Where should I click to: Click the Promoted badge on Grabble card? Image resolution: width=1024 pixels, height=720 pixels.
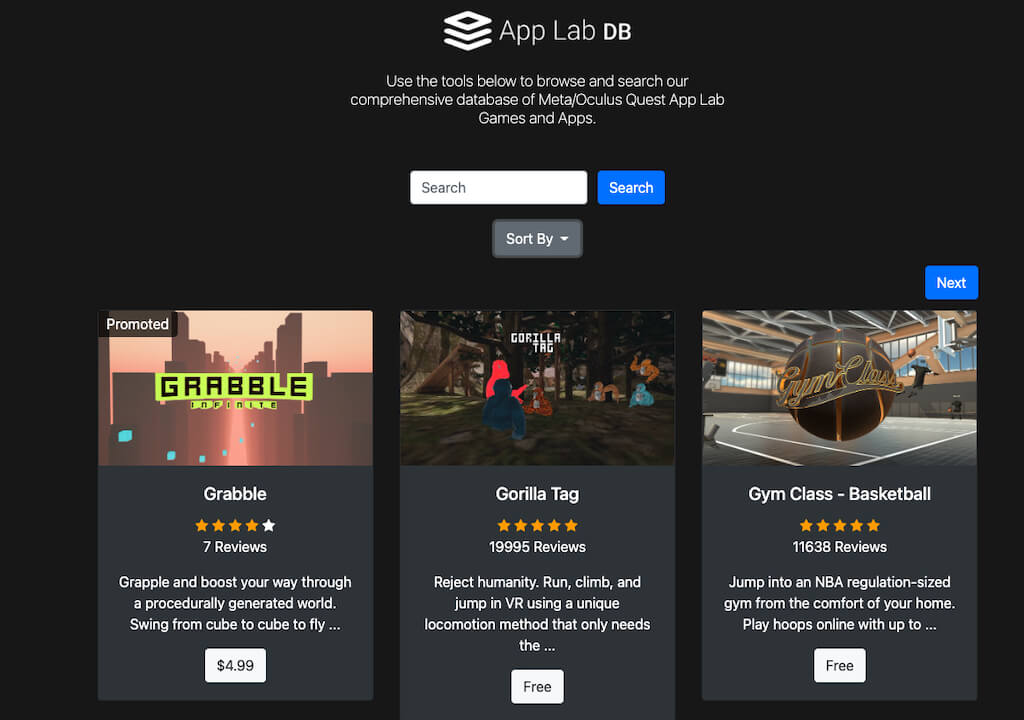(137, 324)
